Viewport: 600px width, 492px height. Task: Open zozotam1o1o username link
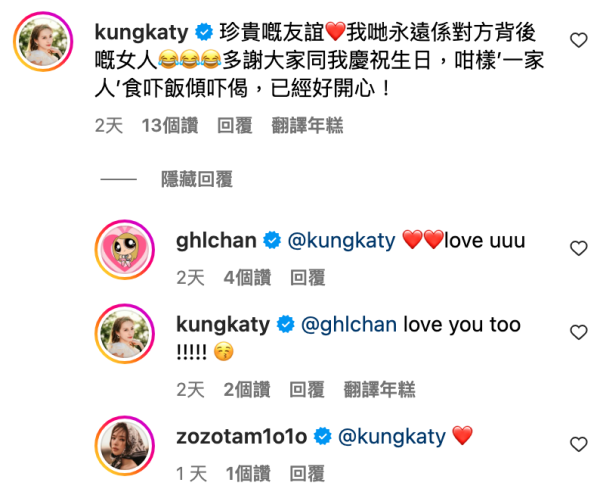[x=241, y=437]
